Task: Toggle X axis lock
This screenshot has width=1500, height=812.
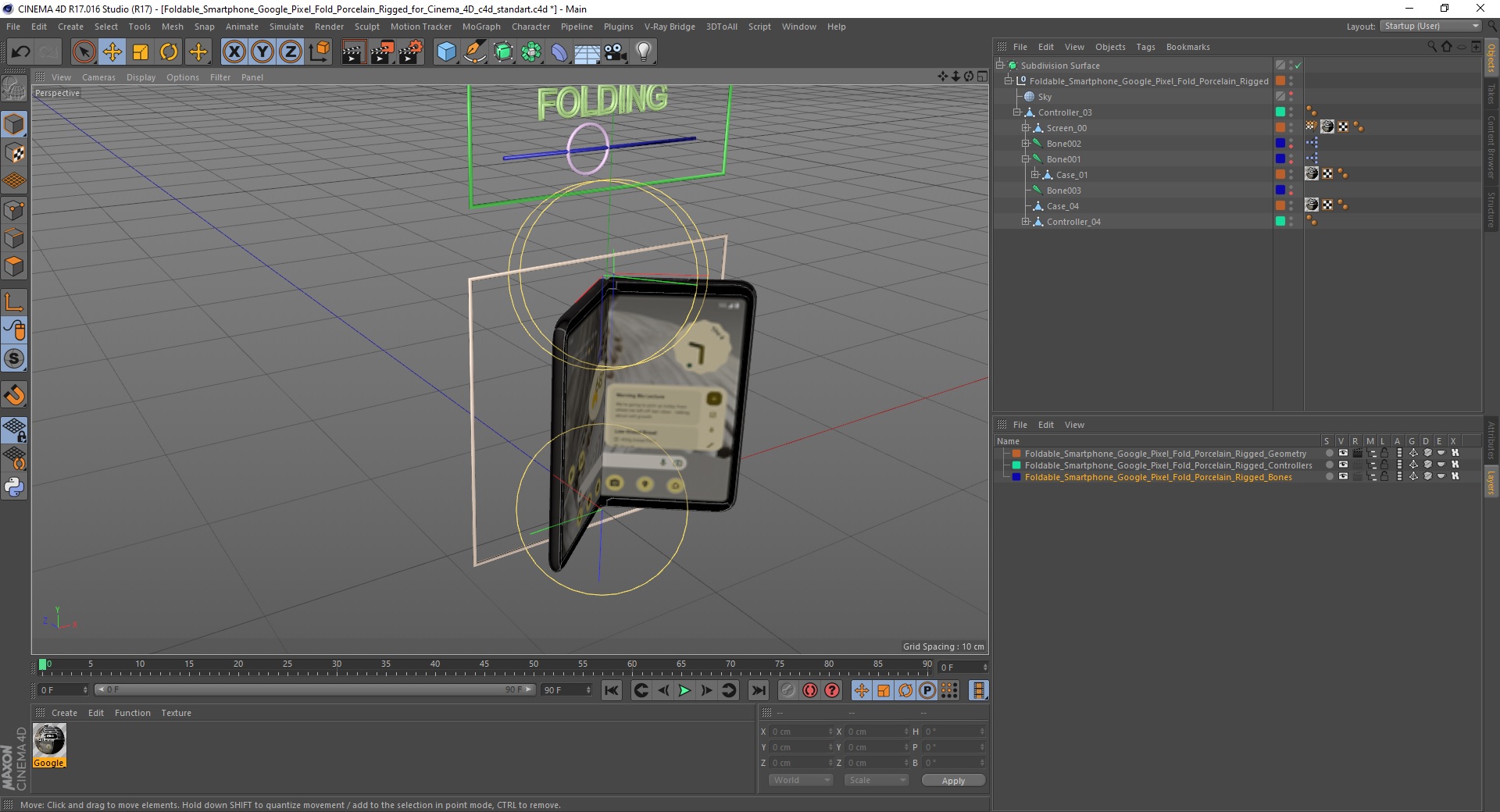Action: [234, 52]
